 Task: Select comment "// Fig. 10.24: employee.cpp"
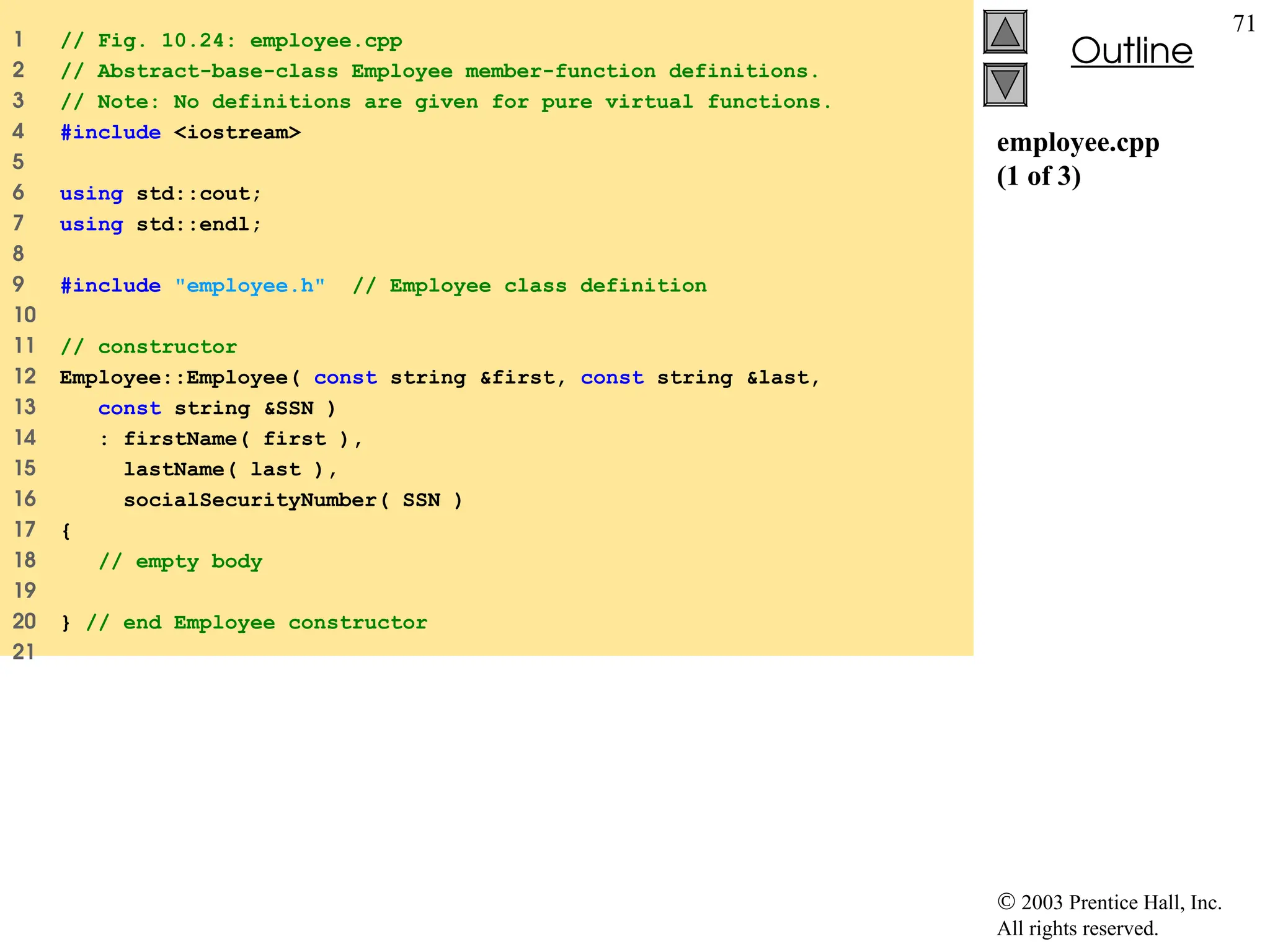coord(231,41)
